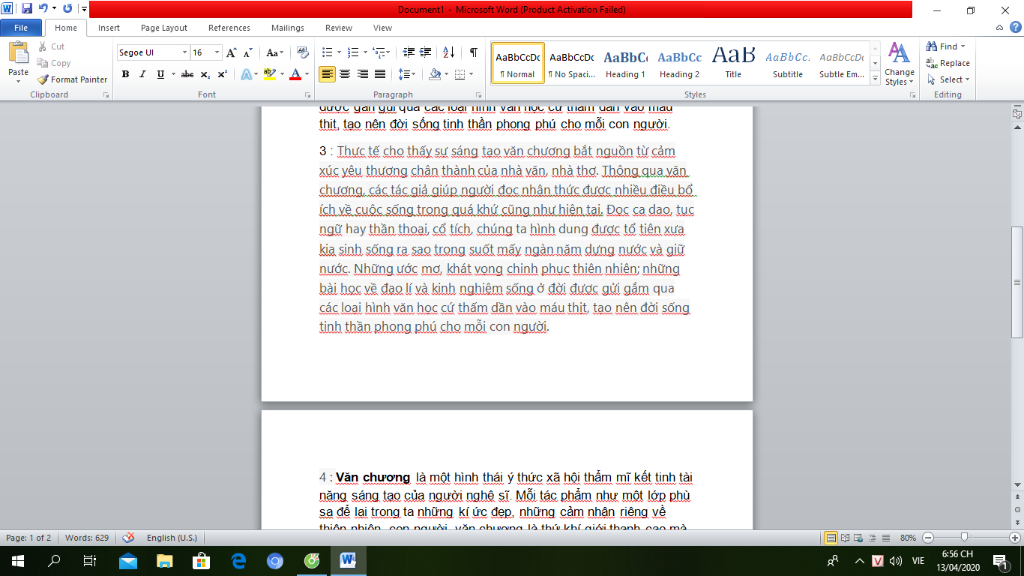Toggle Bold formatting

125,74
